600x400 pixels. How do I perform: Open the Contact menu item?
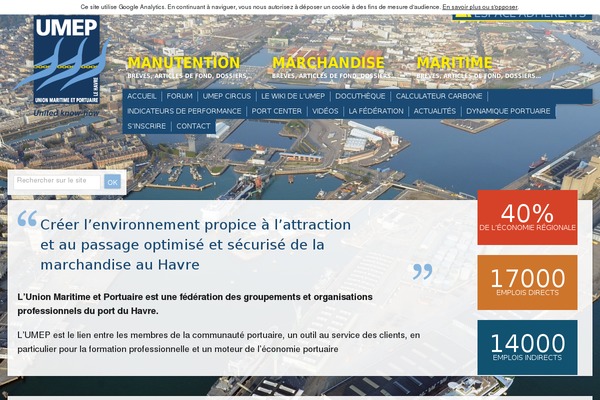click(x=193, y=126)
